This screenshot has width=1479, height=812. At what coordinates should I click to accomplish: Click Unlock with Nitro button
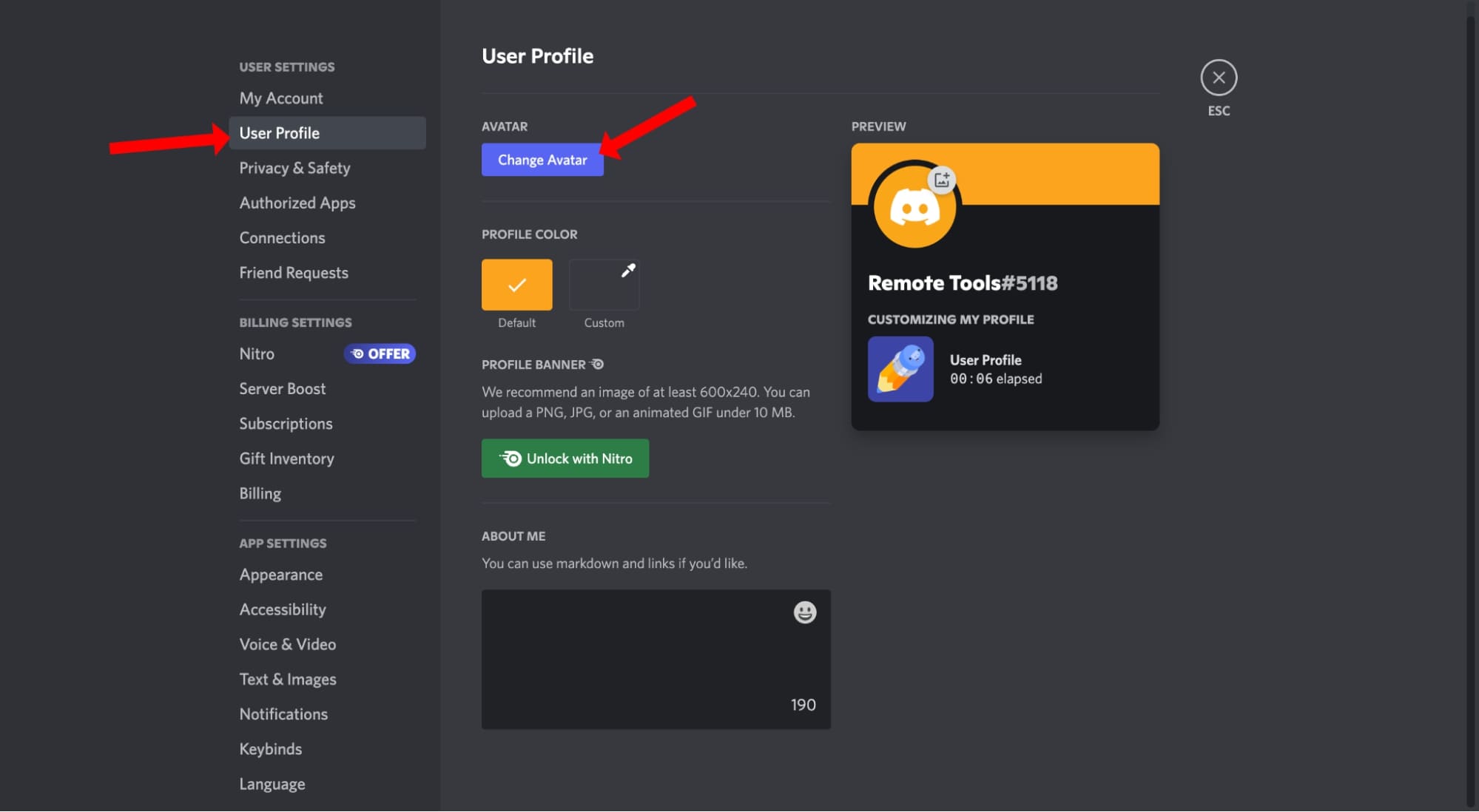click(565, 459)
